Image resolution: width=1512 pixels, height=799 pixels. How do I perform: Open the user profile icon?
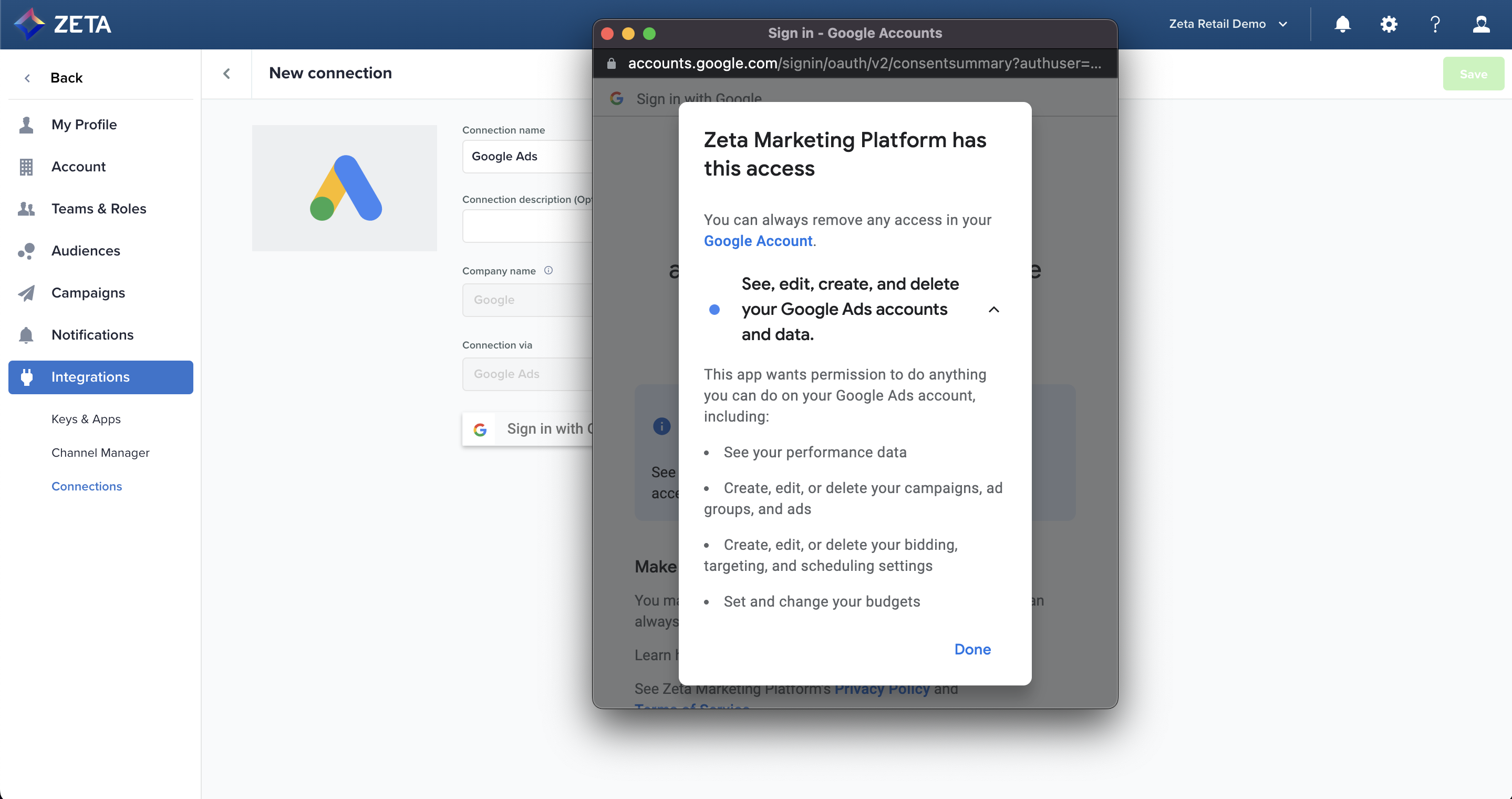pos(1481,24)
